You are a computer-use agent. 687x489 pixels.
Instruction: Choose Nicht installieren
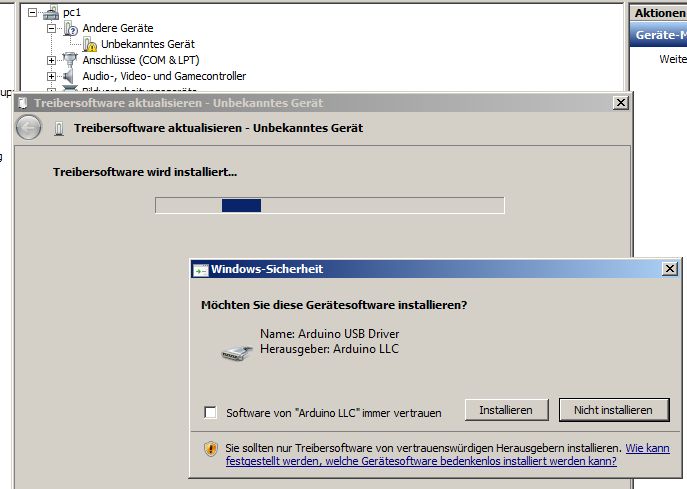pos(612,410)
